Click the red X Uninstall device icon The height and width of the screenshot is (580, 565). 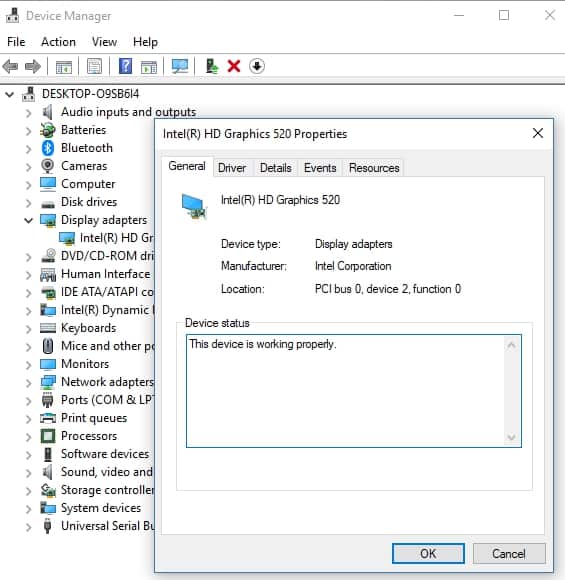tap(234, 67)
